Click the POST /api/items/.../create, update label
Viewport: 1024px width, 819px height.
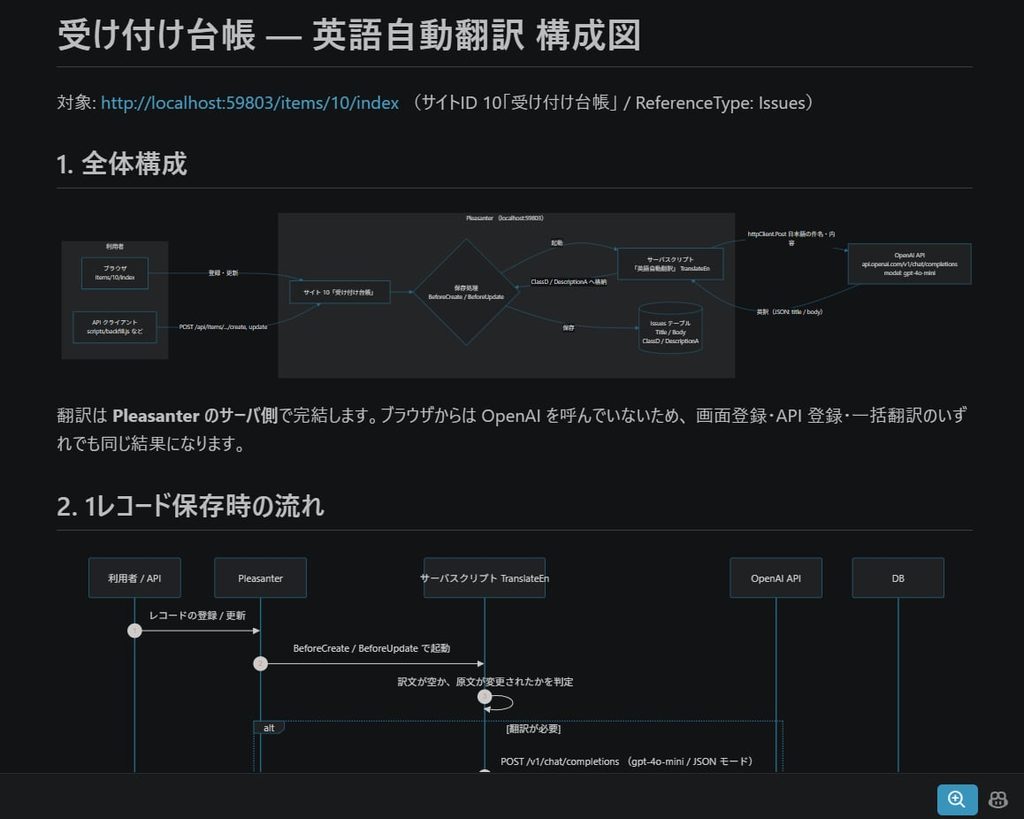pos(223,327)
